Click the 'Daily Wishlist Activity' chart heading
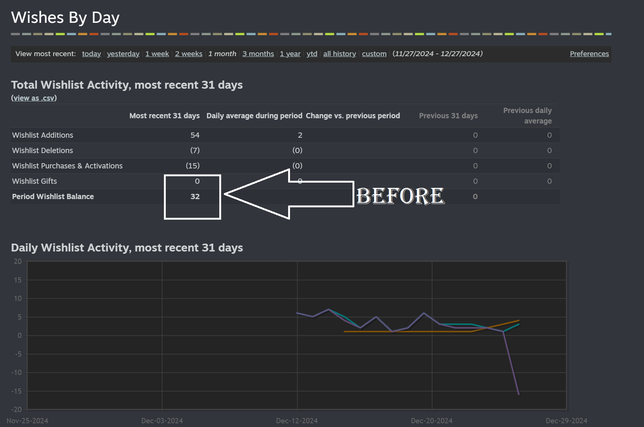This screenshot has width=644, height=427. [127, 248]
